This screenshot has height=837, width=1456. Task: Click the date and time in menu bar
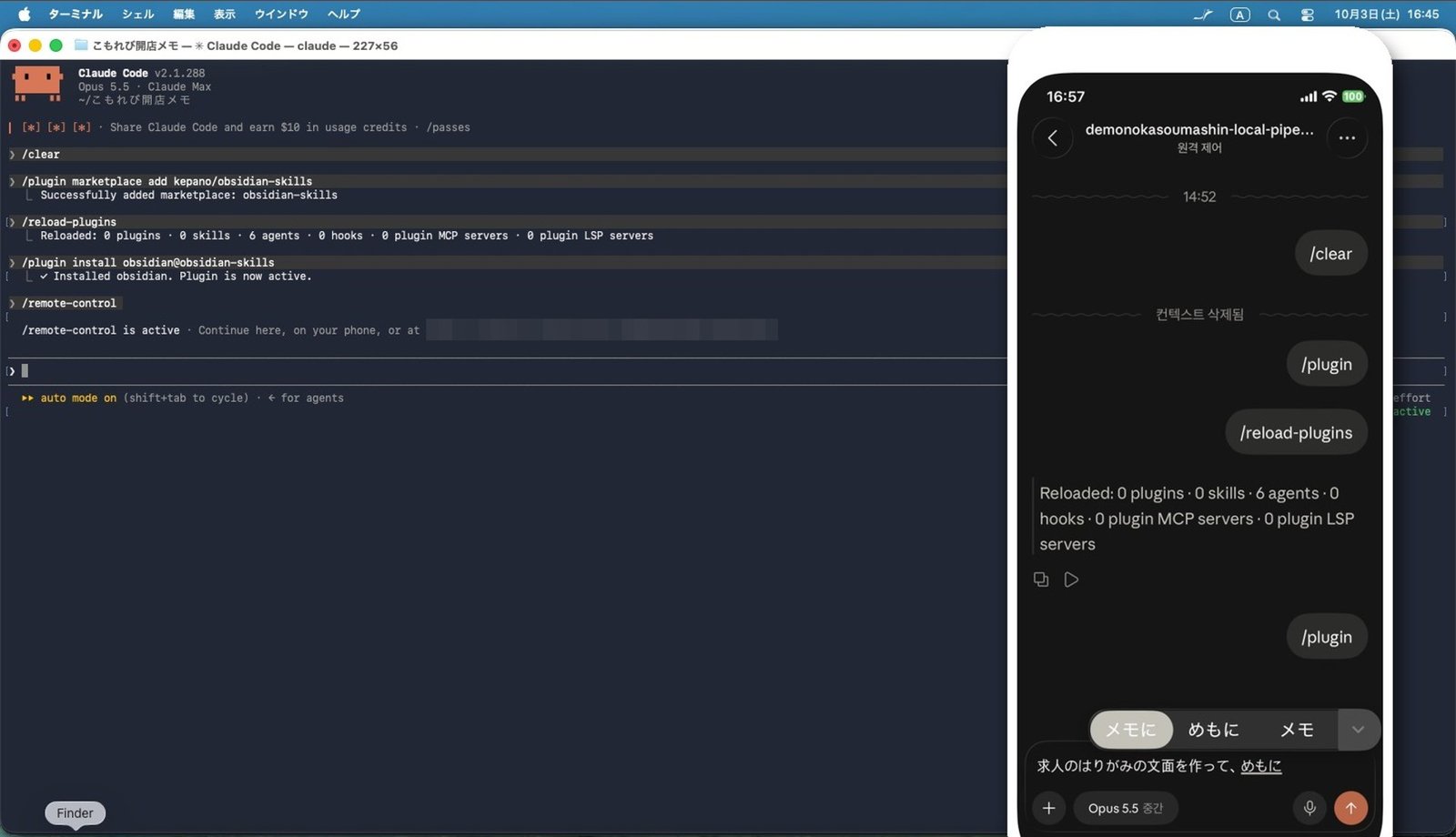pos(1387,15)
